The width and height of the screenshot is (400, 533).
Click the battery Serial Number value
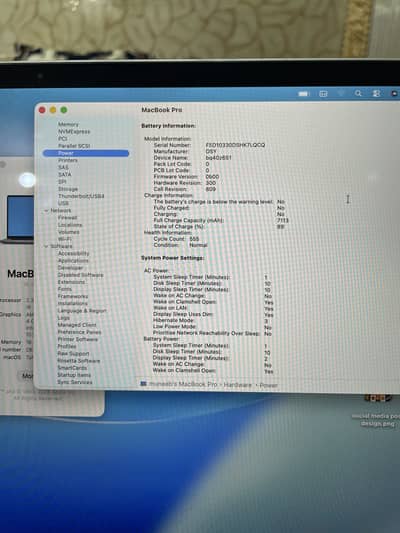pyautogui.click(x=235, y=145)
